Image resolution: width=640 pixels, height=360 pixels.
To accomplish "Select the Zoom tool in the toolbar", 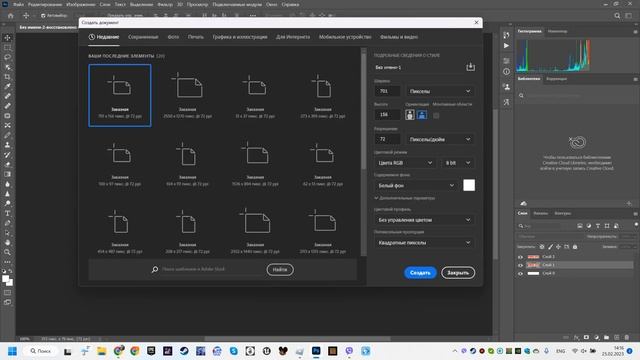I will [7, 252].
